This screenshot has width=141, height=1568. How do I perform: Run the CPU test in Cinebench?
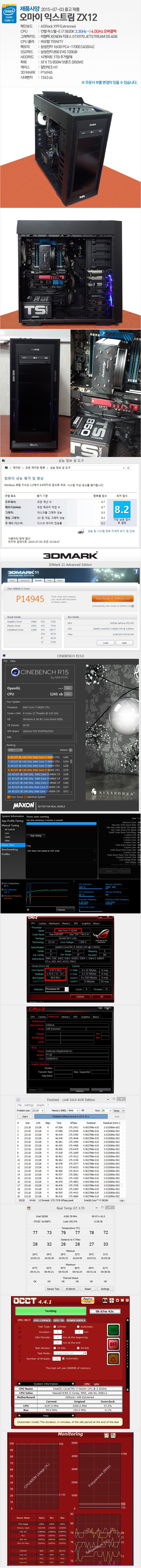[68, 694]
